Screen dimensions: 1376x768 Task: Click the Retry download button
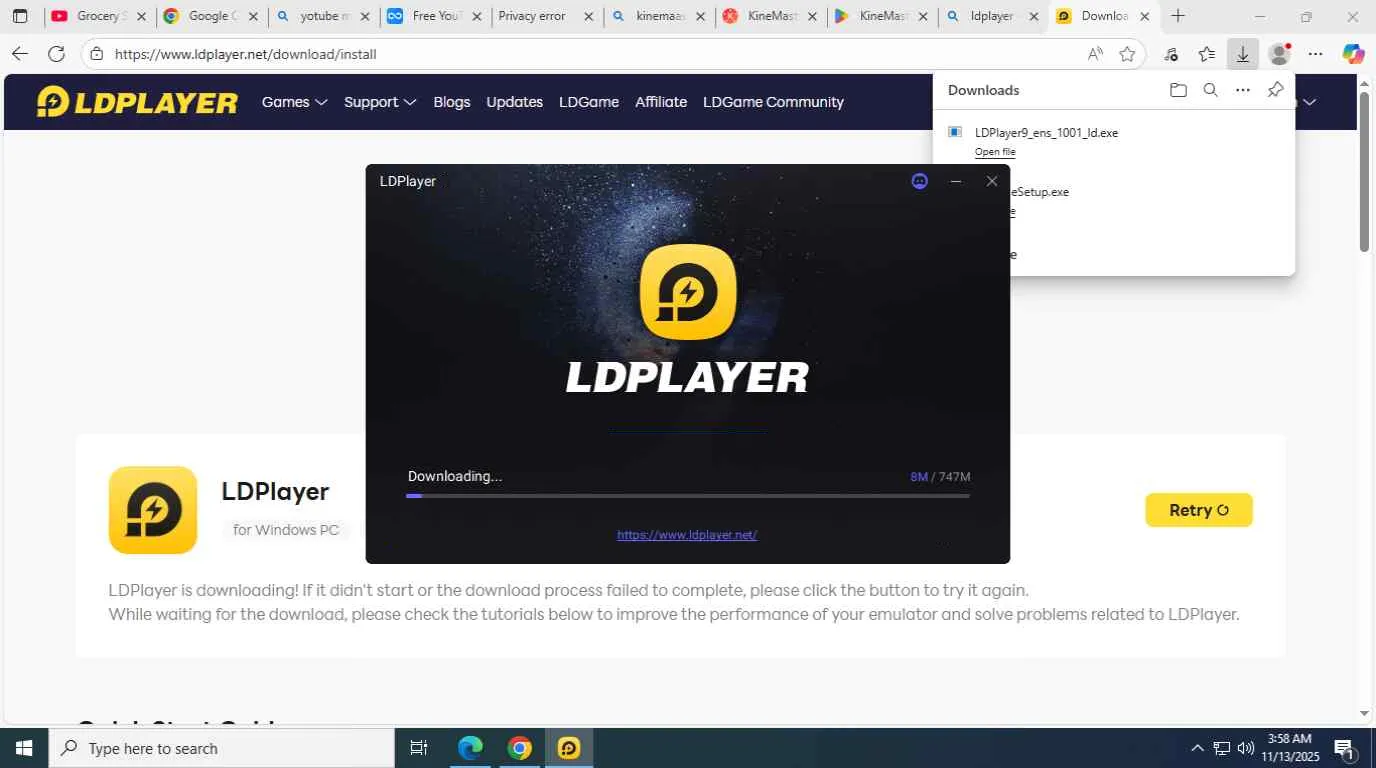click(x=1199, y=510)
